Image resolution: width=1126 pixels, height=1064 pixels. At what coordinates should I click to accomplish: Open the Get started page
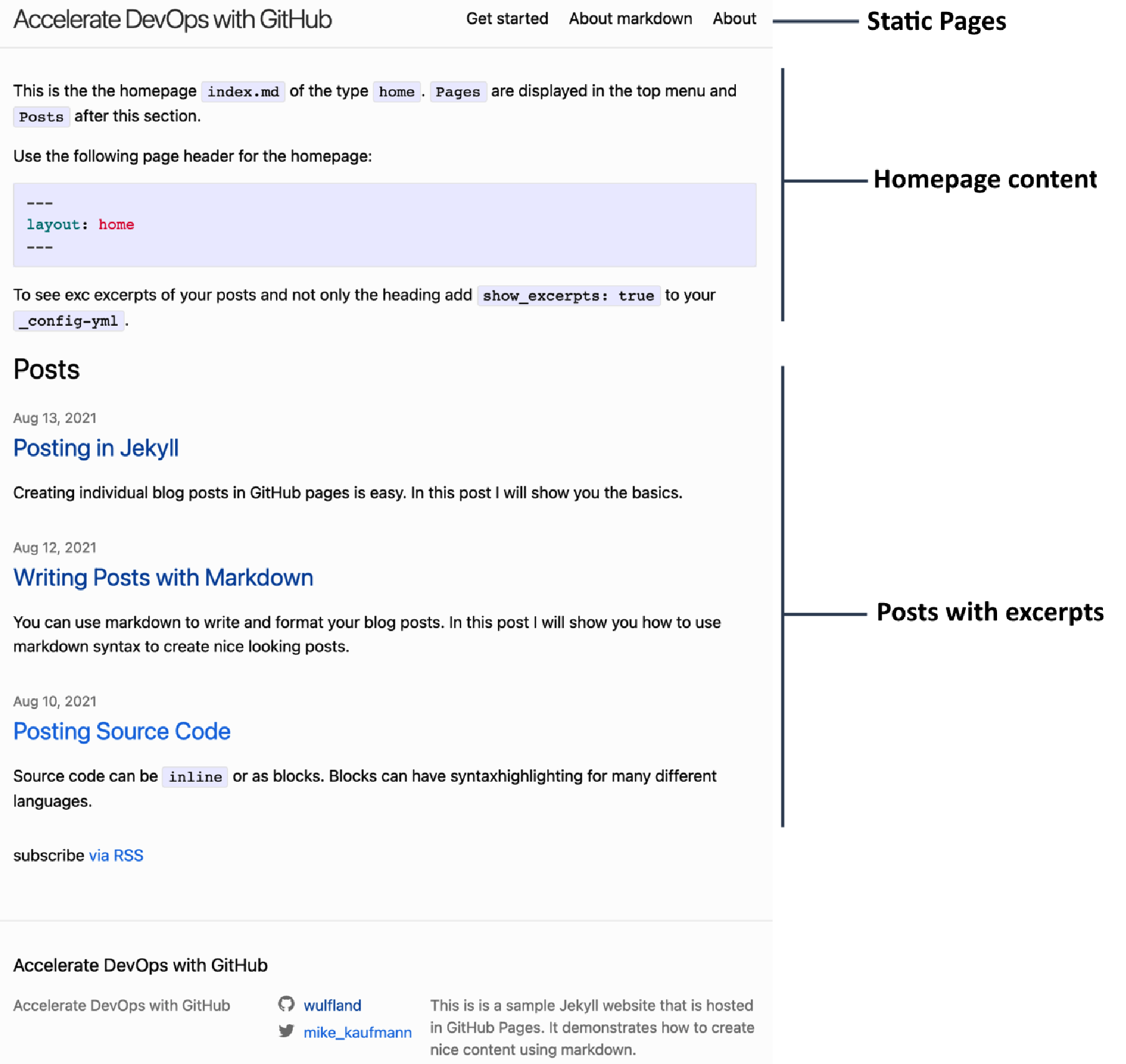[x=507, y=19]
